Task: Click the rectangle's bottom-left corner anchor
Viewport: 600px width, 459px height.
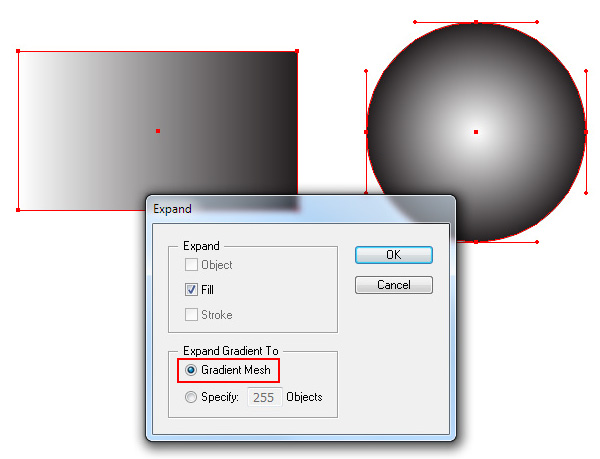Action: pos(18,210)
